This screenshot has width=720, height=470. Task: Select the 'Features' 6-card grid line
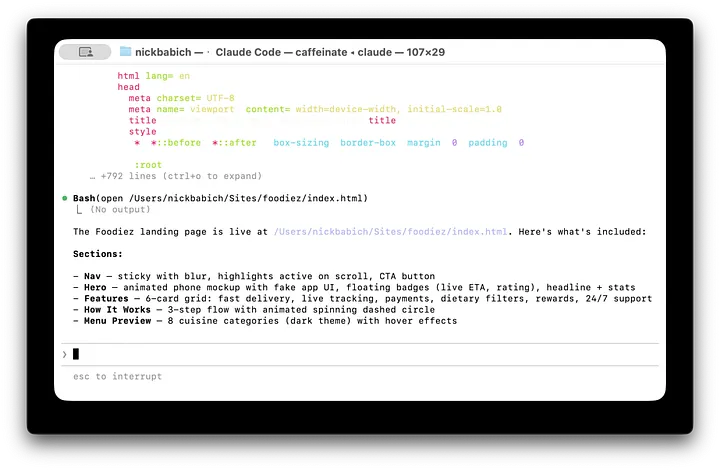click(362, 298)
